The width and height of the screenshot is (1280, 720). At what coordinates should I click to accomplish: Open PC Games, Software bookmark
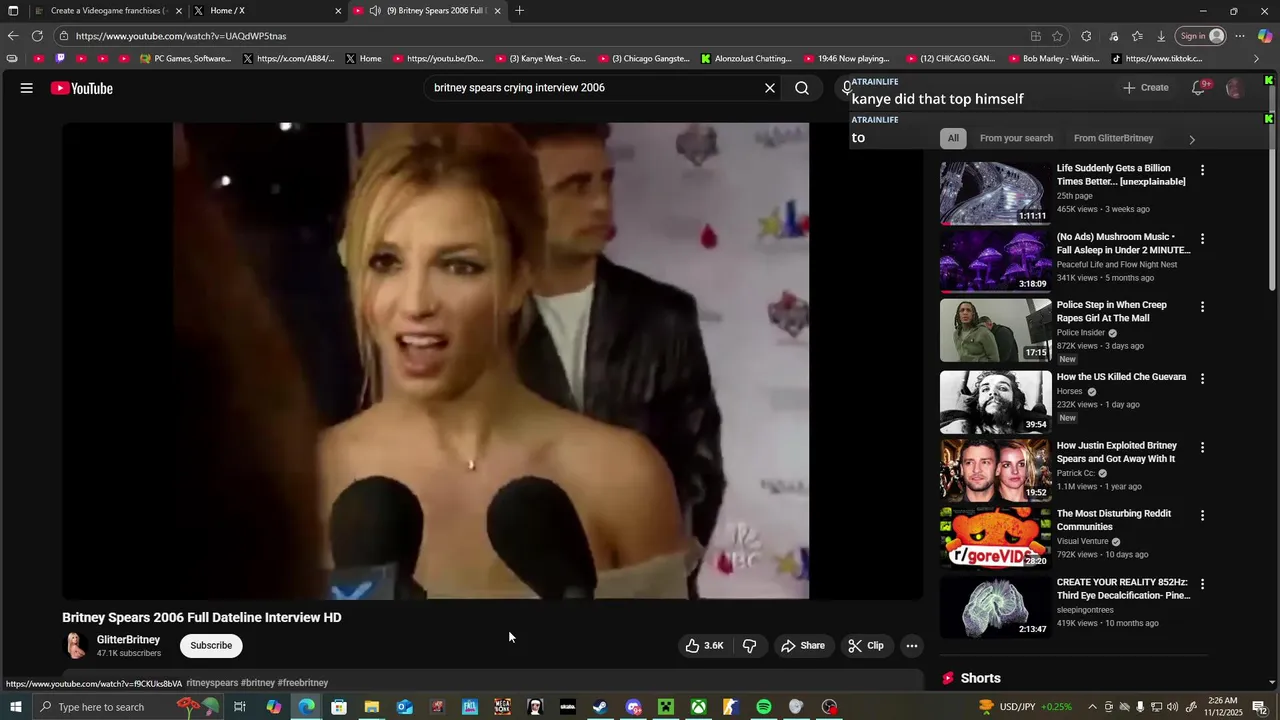pos(186,59)
